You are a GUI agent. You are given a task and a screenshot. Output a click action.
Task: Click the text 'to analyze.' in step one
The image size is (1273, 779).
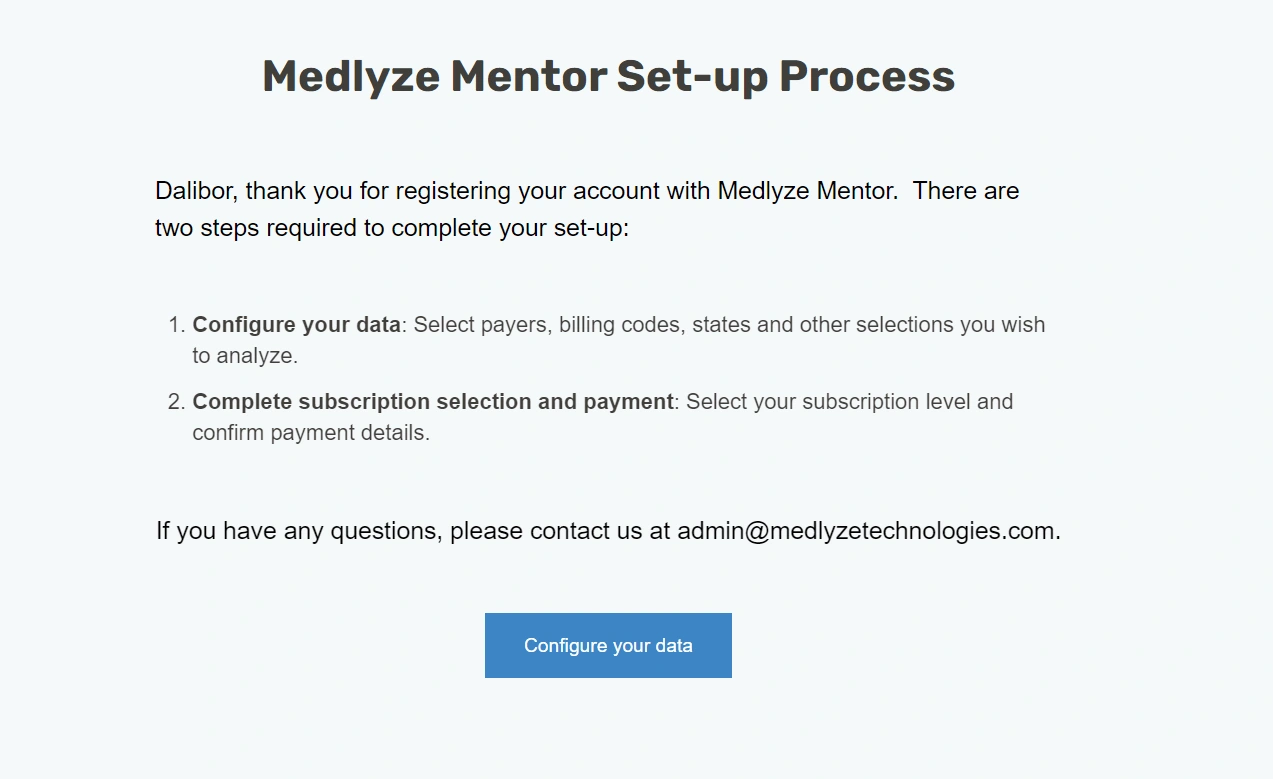coord(245,356)
